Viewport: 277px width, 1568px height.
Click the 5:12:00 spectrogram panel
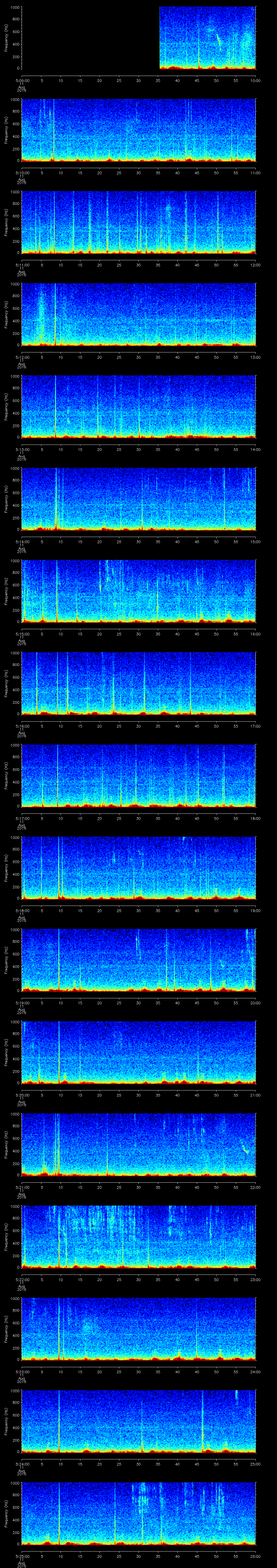click(138, 314)
